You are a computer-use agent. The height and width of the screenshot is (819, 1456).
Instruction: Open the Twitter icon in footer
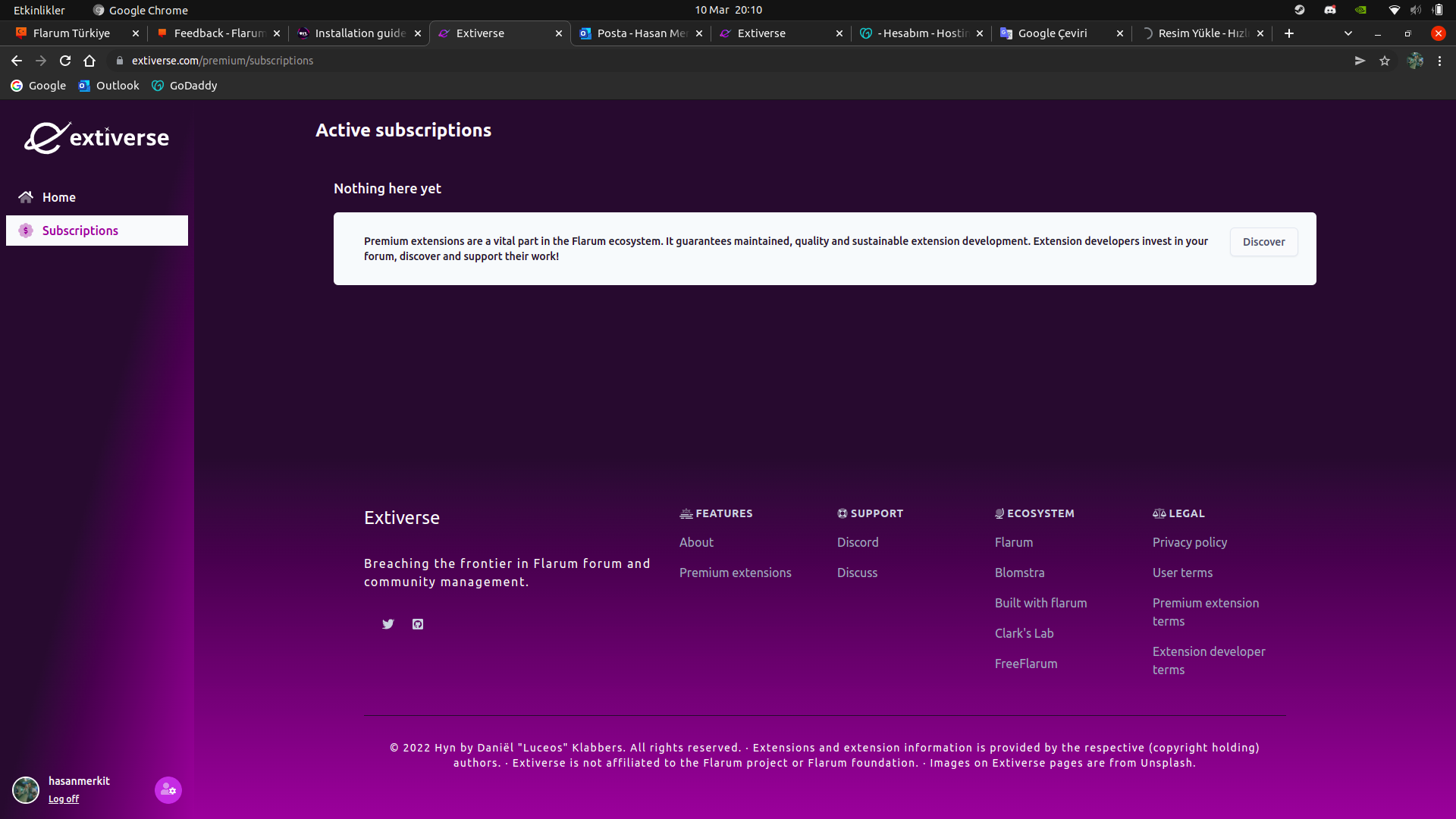click(x=388, y=624)
